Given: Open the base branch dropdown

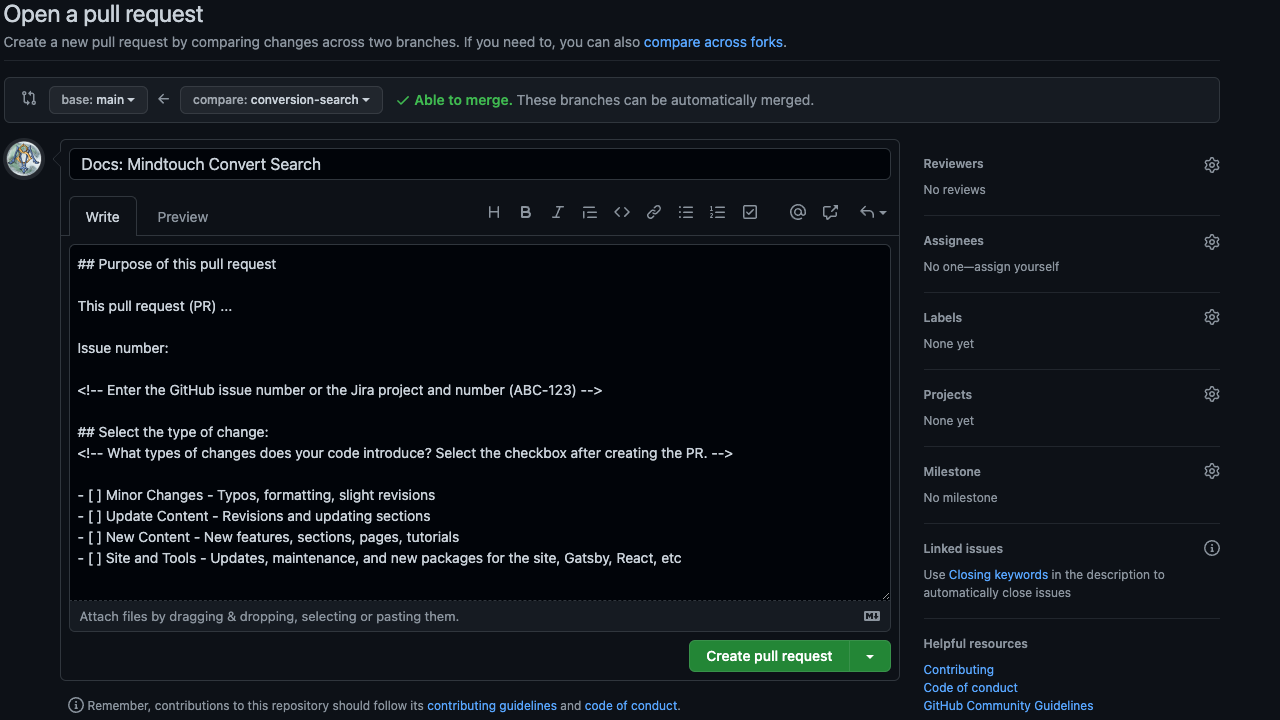Looking at the screenshot, I should [x=97, y=99].
